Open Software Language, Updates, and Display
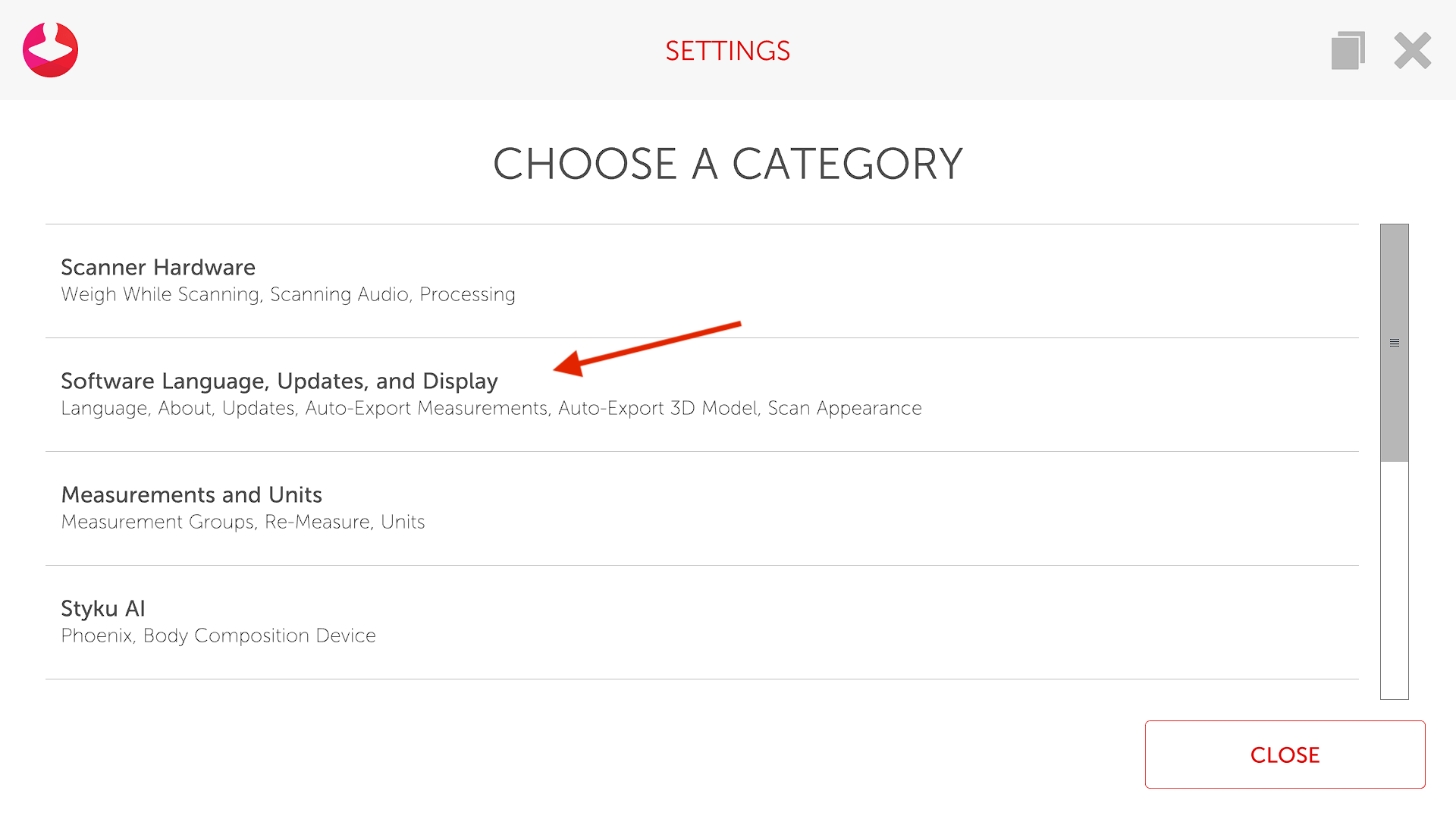Screen dimensions: 1456x819 pyautogui.click(x=279, y=381)
